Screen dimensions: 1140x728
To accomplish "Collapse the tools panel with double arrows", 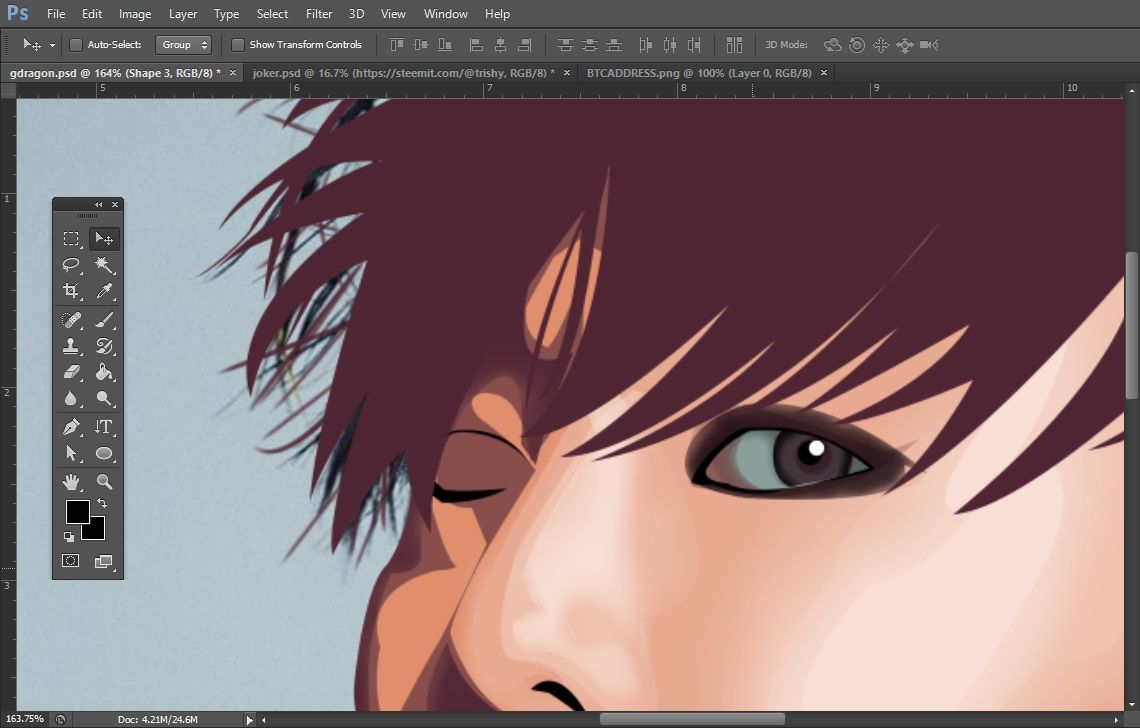I will (99, 204).
